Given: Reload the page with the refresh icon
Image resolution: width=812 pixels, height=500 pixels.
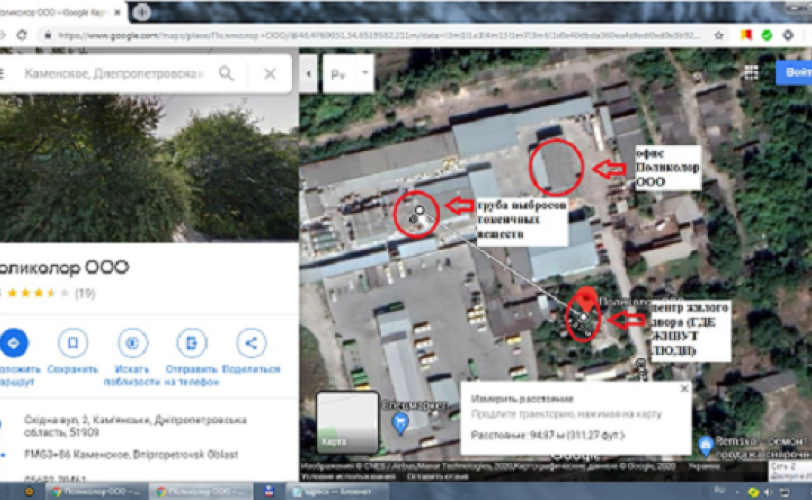Looking at the screenshot, I should (x=22, y=35).
